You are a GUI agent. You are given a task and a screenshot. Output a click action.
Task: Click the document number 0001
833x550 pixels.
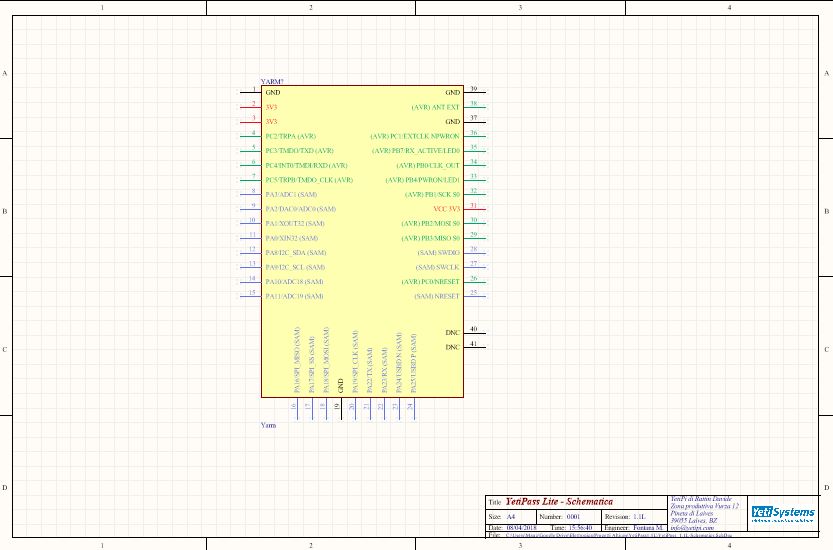pyautogui.click(x=573, y=517)
